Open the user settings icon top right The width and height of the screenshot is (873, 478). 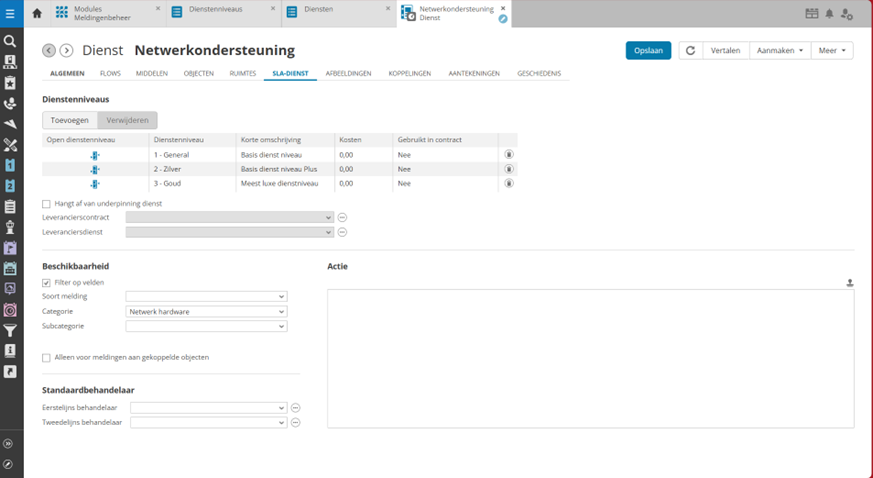(x=847, y=14)
